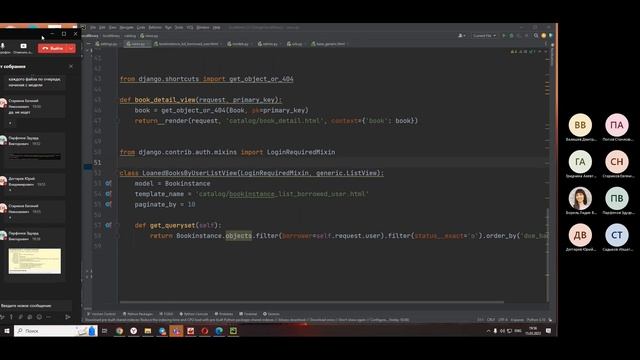This screenshot has width=640, height=360.
Task: Open the Terminal tool window
Action: tap(249, 314)
